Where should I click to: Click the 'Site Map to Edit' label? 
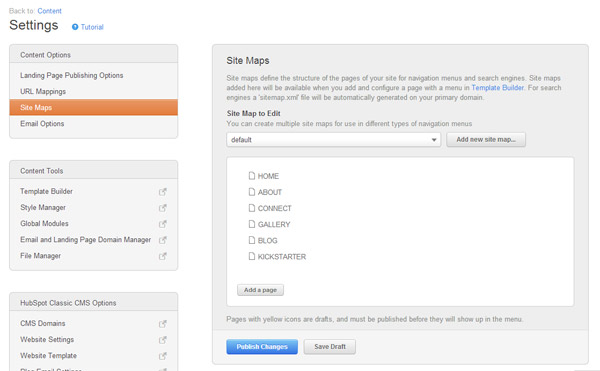[253, 113]
